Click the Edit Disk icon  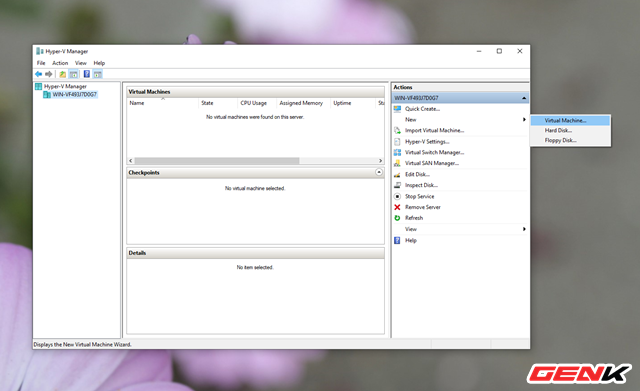click(397, 174)
